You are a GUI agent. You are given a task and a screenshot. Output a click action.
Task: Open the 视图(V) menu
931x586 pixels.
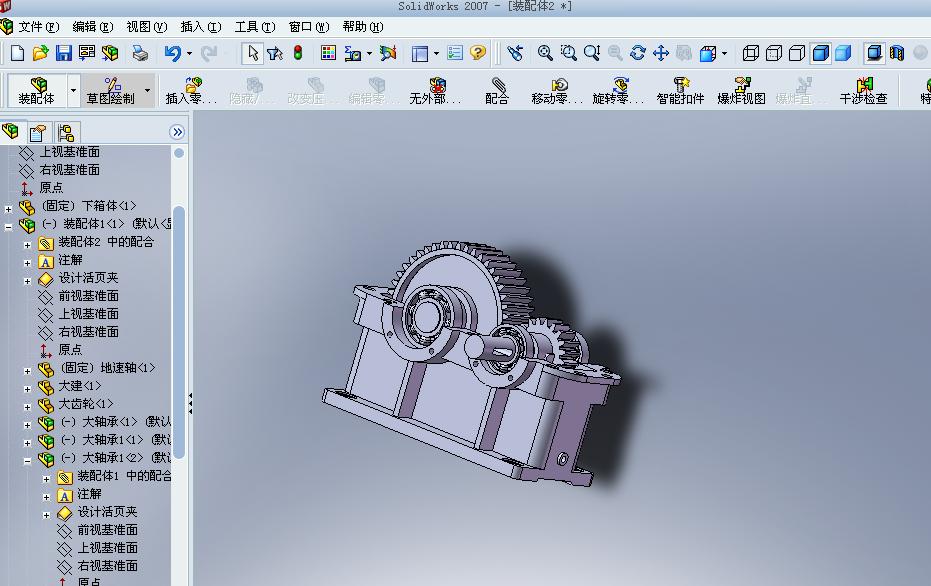(x=147, y=27)
